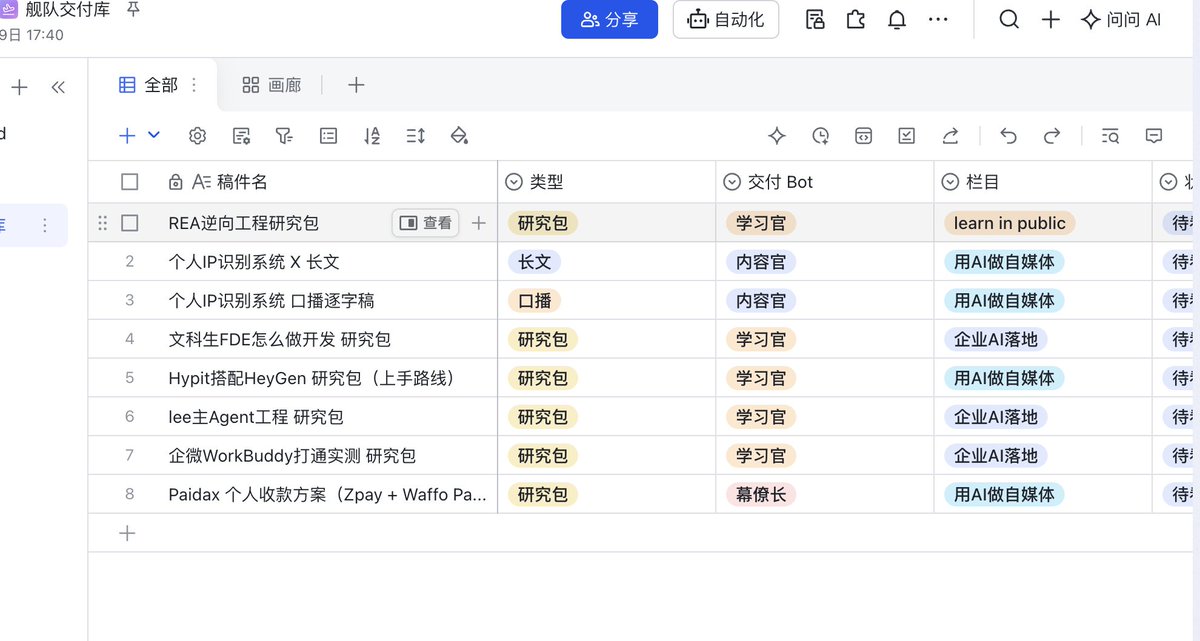Image resolution: width=1200 pixels, height=641 pixels.
Task: Click the 长文 type tag in row 2
Action: pyautogui.click(x=534, y=262)
